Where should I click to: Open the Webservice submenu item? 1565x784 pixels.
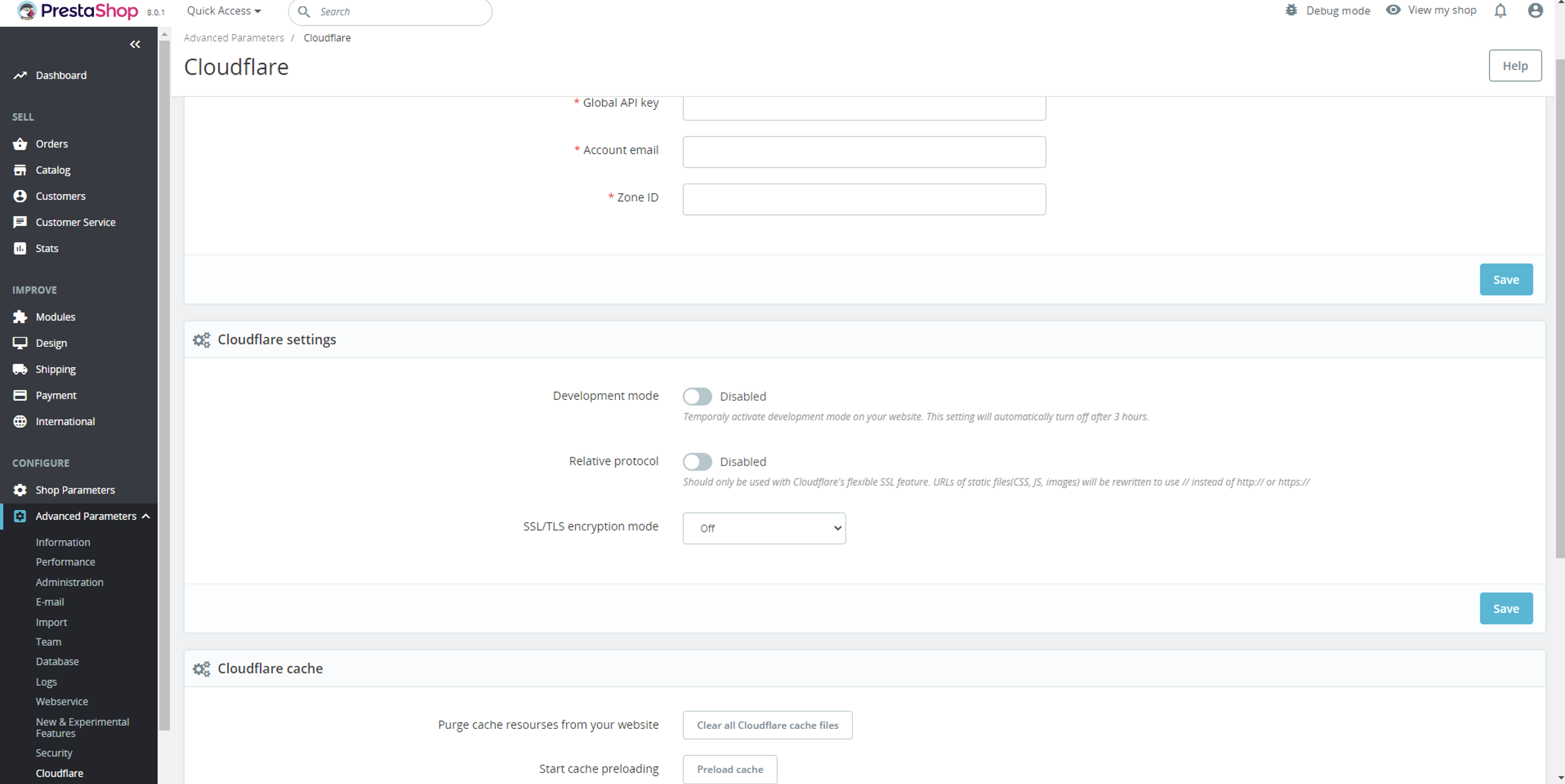pyautogui.click(x=62, y=701)
